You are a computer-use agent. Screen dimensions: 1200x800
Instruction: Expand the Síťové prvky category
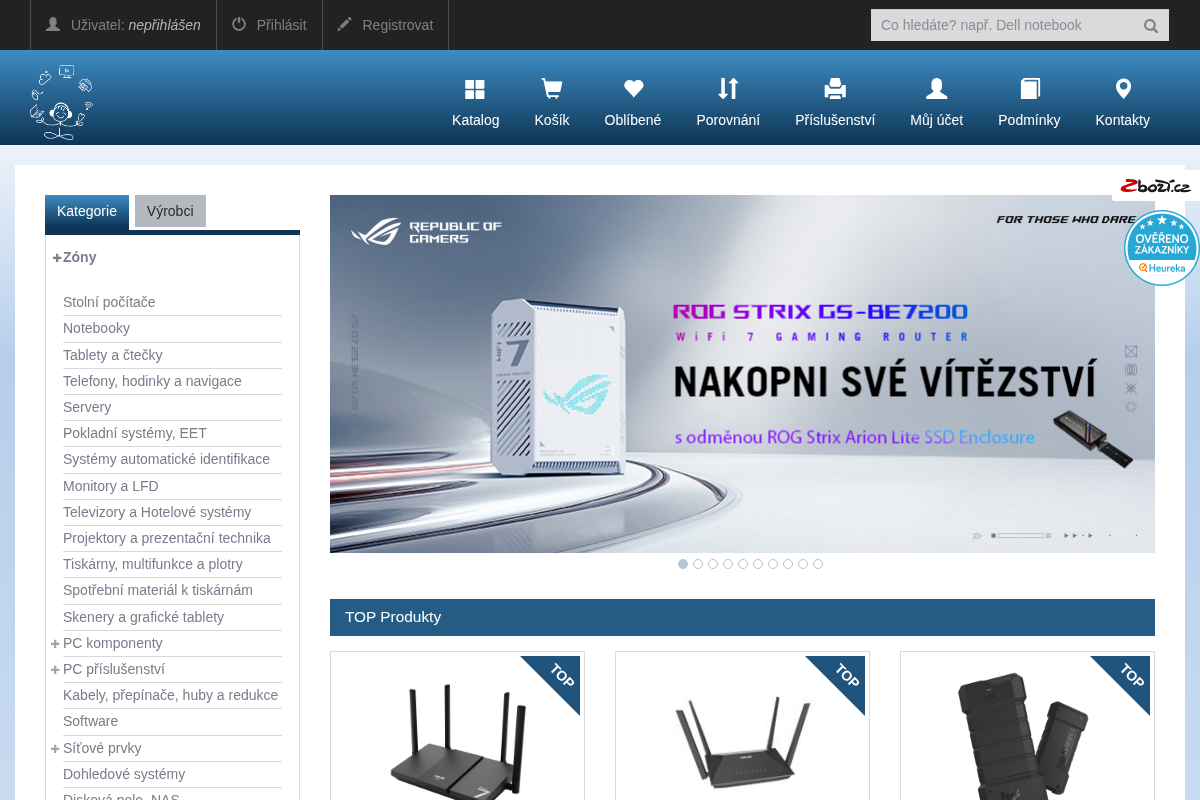pos(55,748)
